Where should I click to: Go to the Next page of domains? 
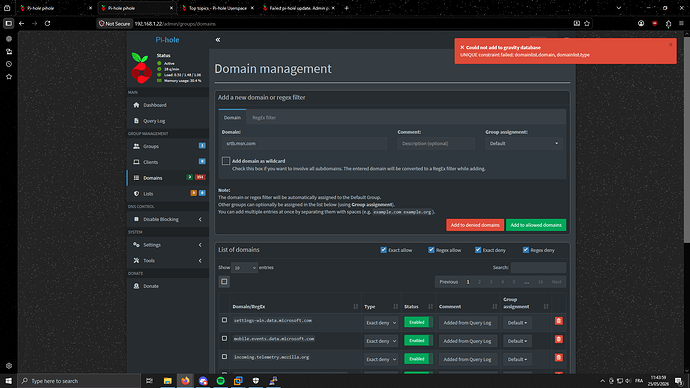pyautogui.click(x=556, y=282)
